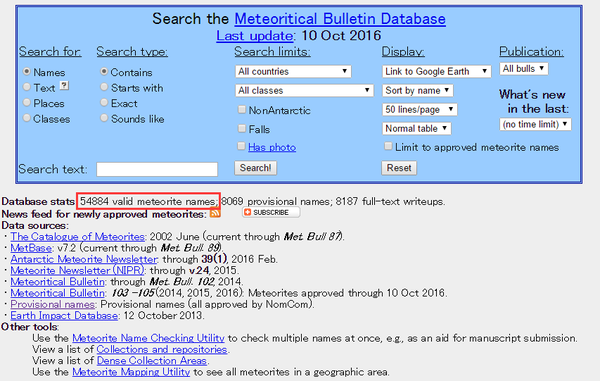The height and width of the screenshot is (381, 600).
Task: Click the Display heading
Action: click(x=403, y=51)
